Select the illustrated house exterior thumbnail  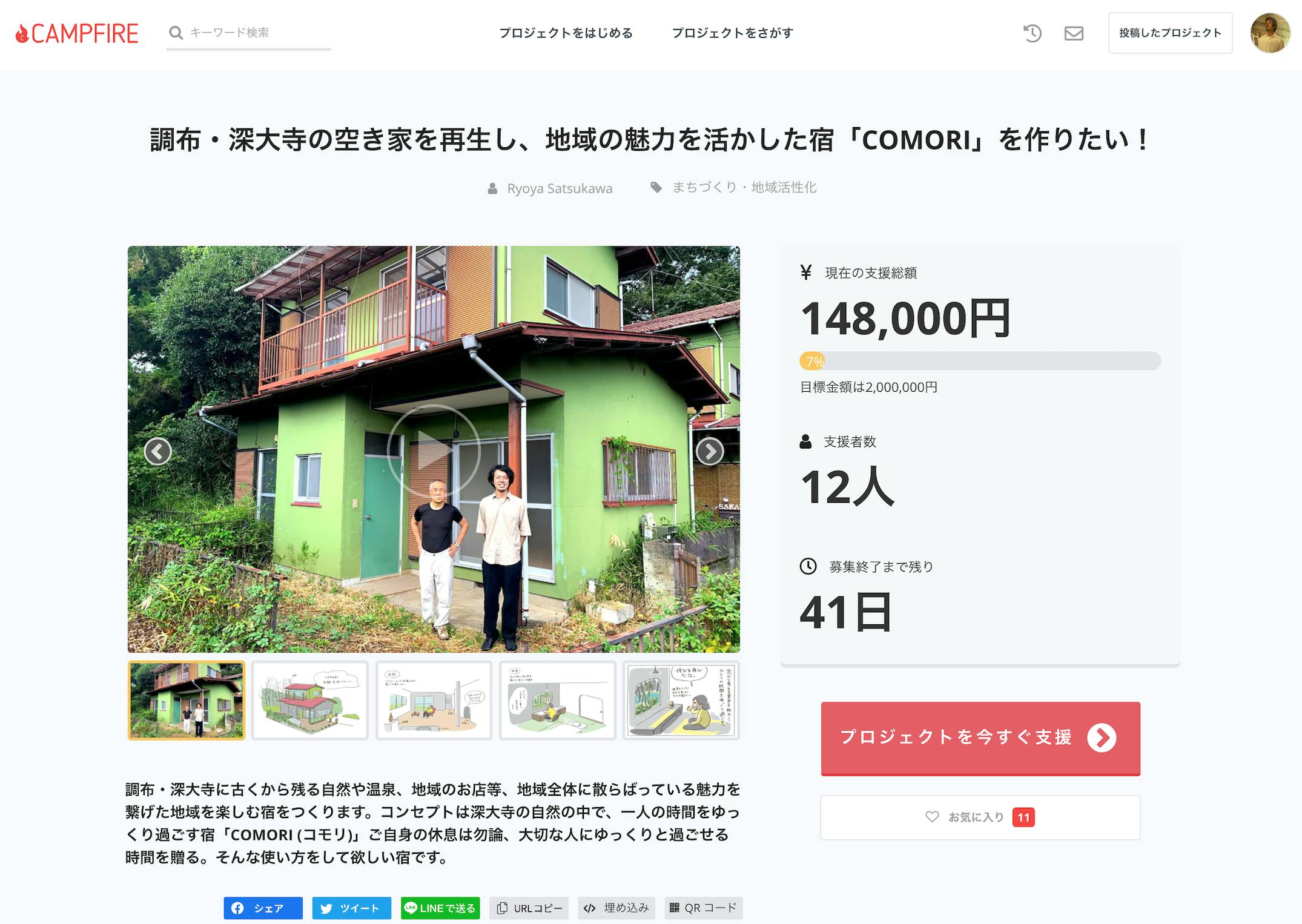(309, 700)
